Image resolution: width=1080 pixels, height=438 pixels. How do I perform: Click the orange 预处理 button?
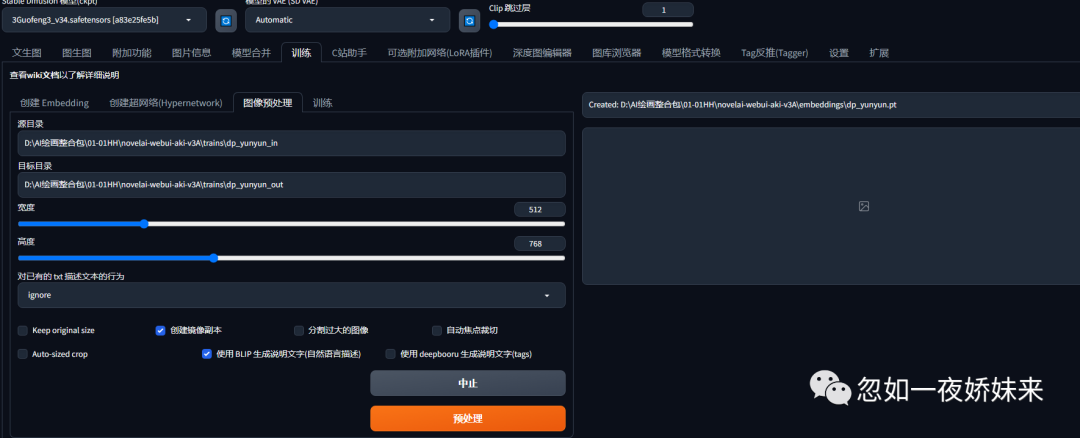[468, 419]
